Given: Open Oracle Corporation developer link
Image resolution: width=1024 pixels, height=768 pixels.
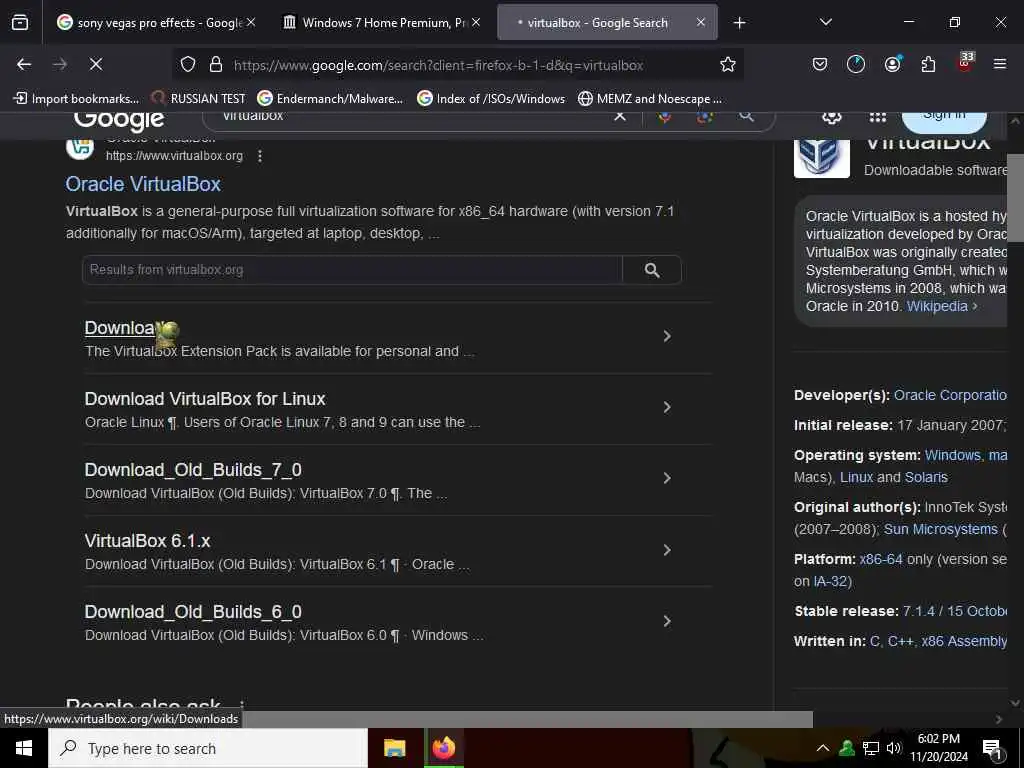Looking at the screenshot, I should [x=950, y=396].
